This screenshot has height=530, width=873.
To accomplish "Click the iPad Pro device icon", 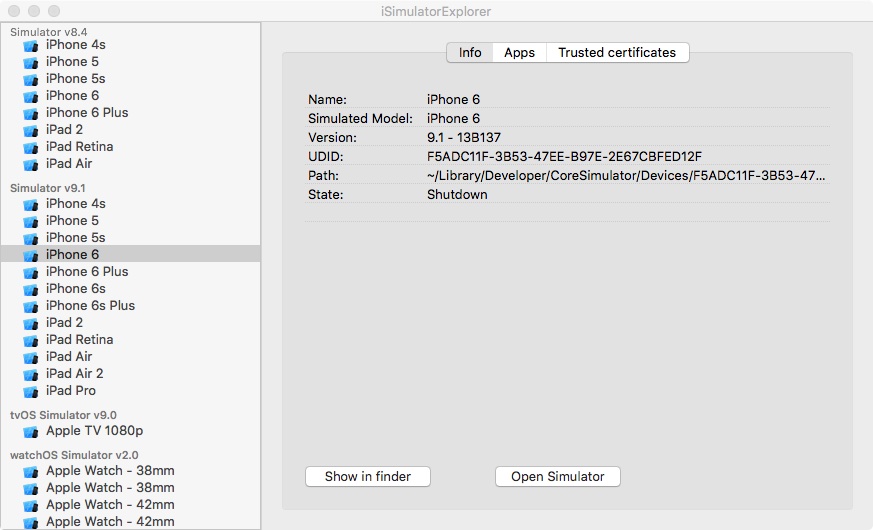I will [31, 392].
